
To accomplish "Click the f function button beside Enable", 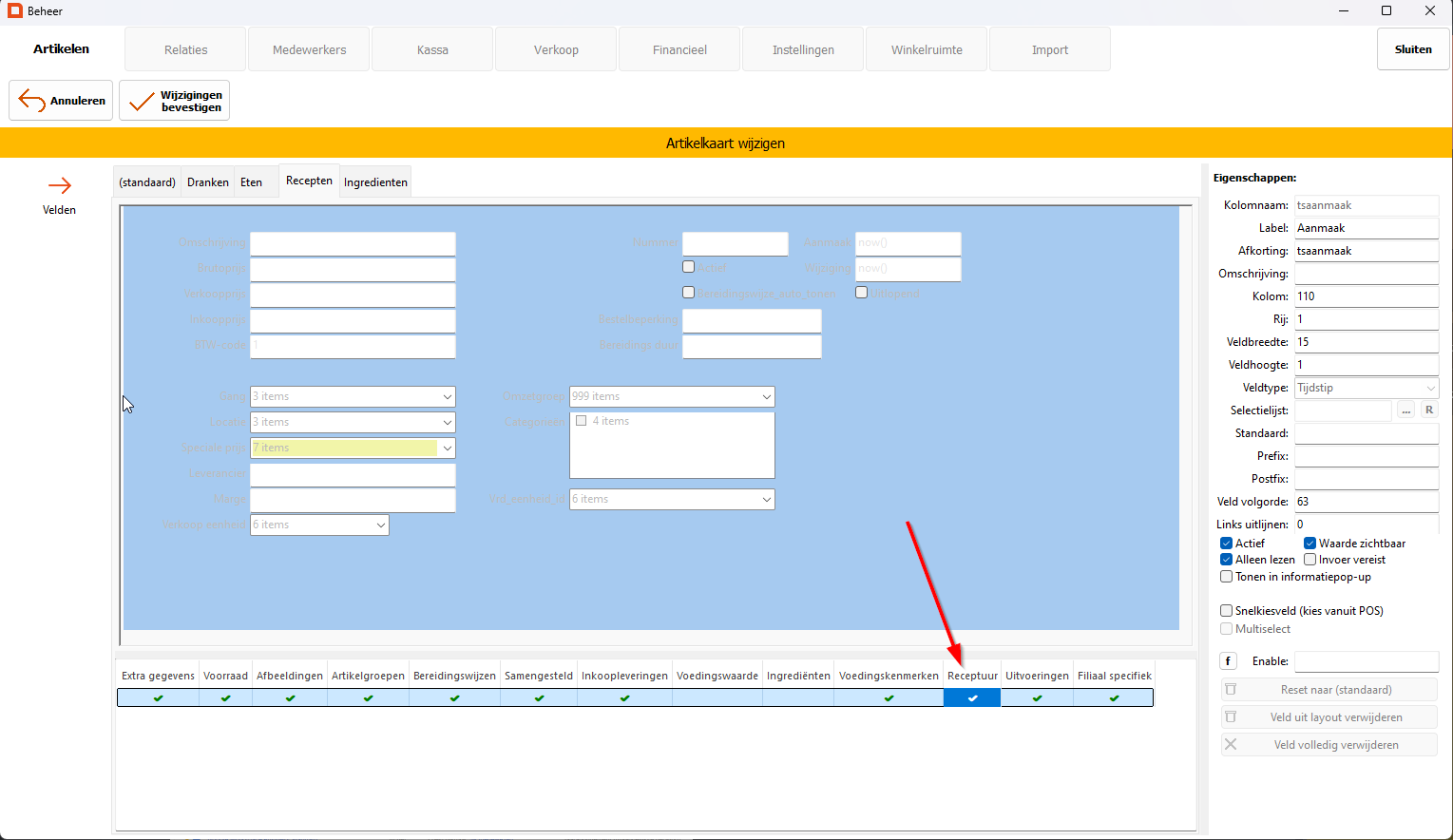I will click(x=1228, y=661).
